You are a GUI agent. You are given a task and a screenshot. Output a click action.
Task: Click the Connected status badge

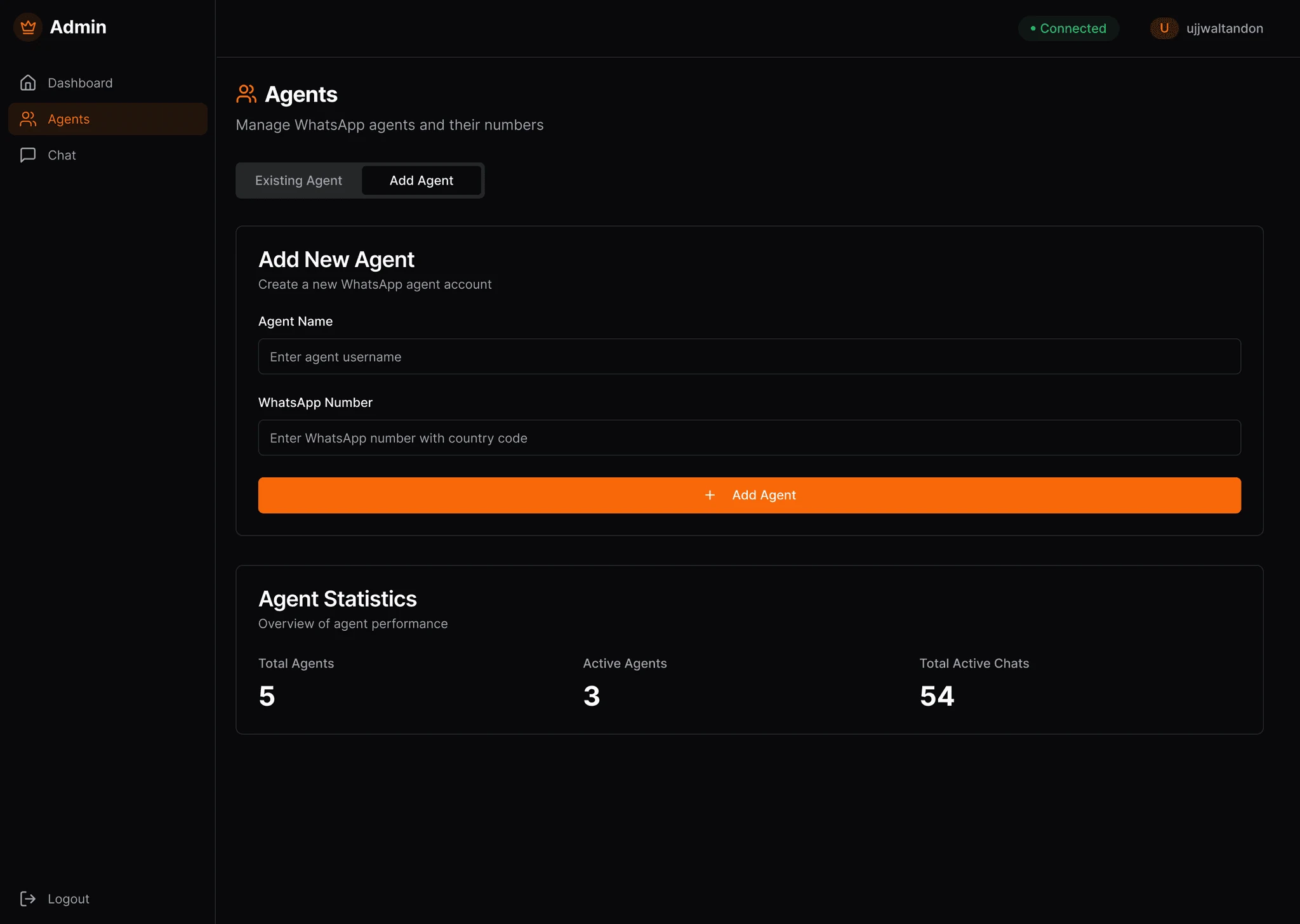[1068, 28]
